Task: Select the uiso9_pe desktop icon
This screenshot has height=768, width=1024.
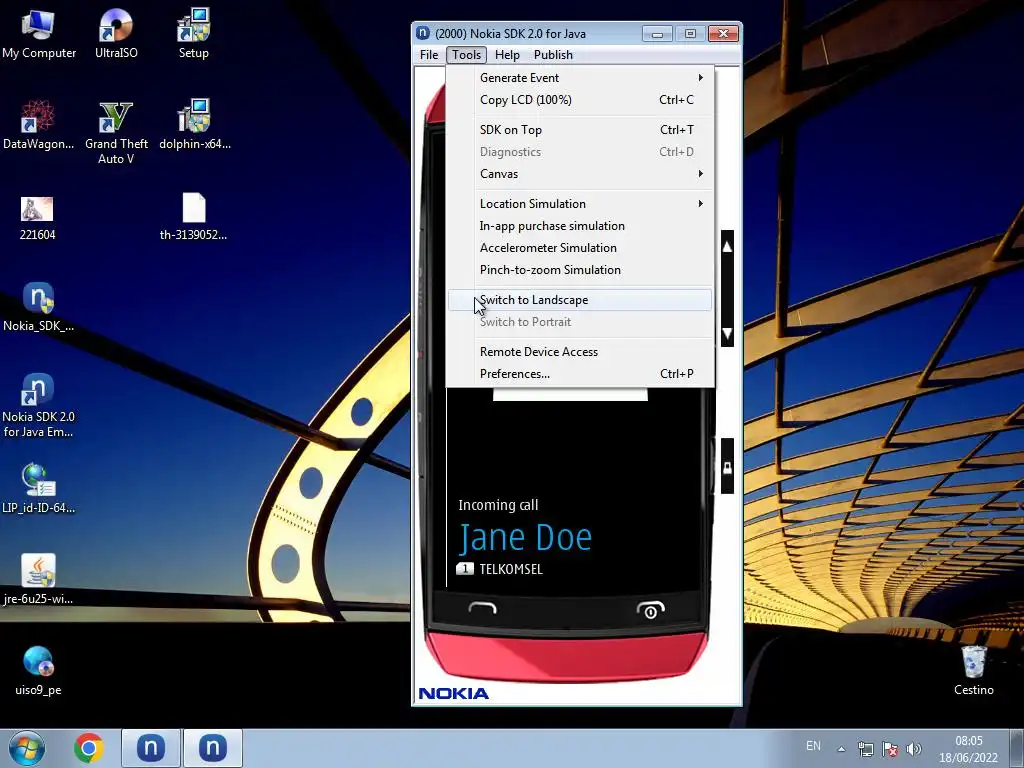Action: [x=38, y=671]
